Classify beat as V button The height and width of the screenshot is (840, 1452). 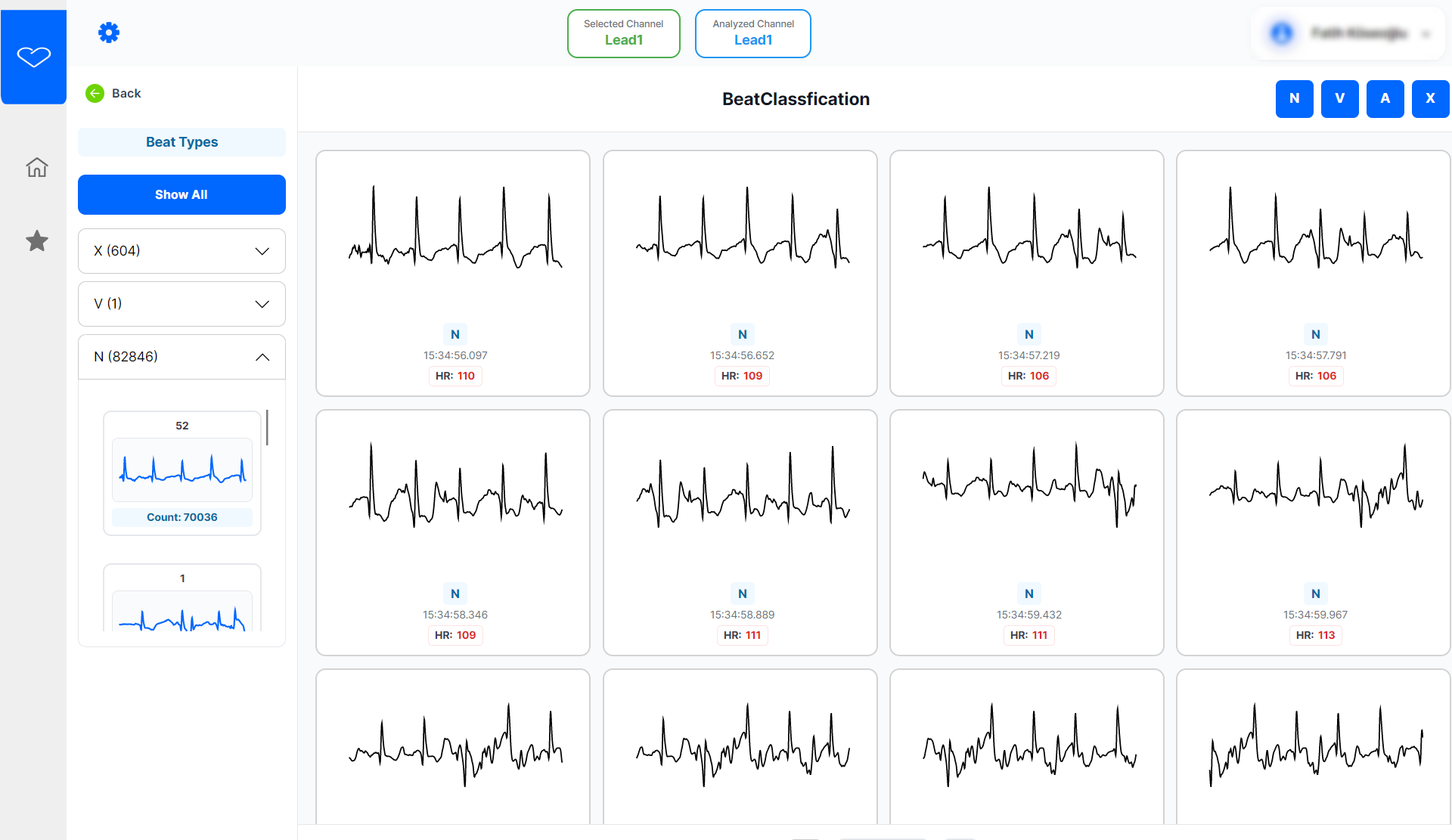(1339, 98)
